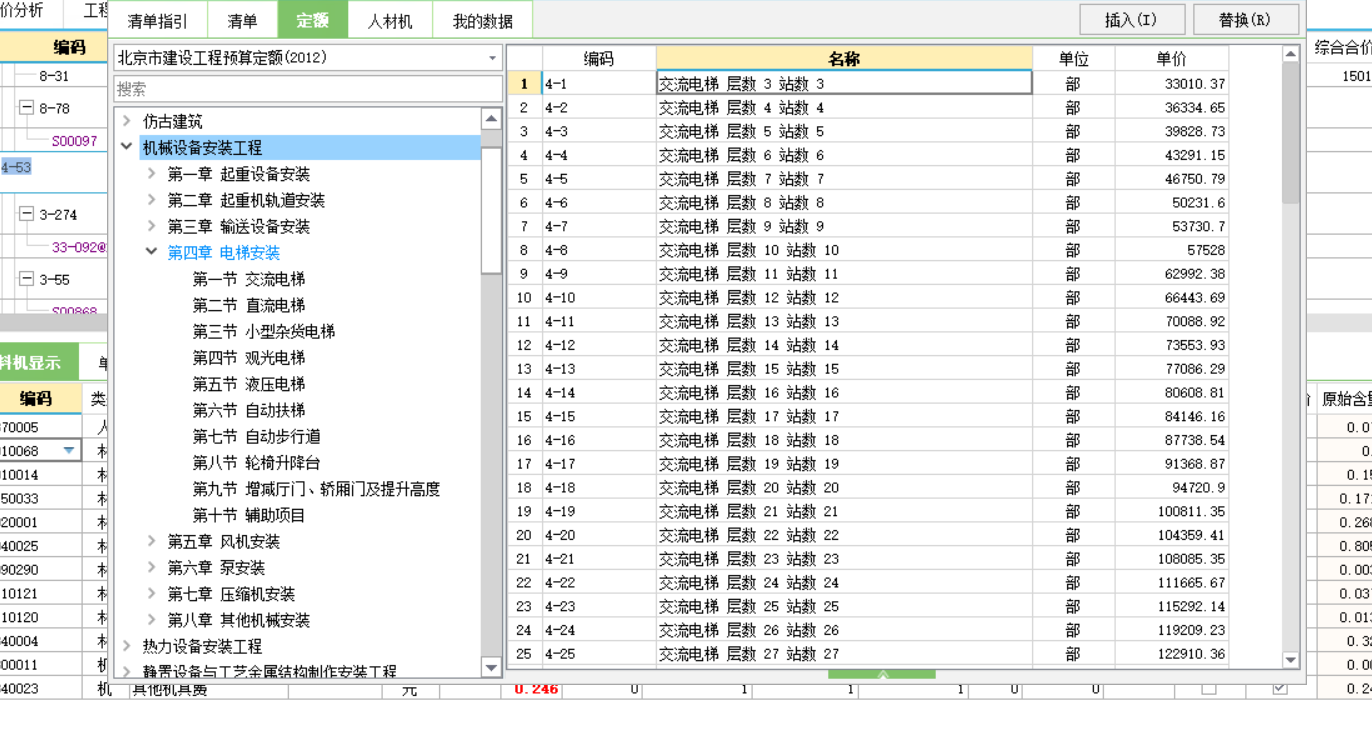The width and height of the screenshot is (1372, 748).
Task: Expand 第八章 其他机械安装 chapter
Action: pyautogui.click(x=151, y=620)
